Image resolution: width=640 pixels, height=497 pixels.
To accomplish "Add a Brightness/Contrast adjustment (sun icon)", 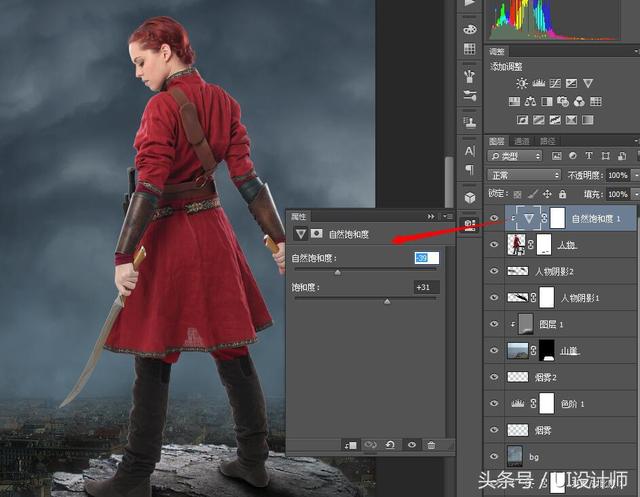I will (522, 83).
